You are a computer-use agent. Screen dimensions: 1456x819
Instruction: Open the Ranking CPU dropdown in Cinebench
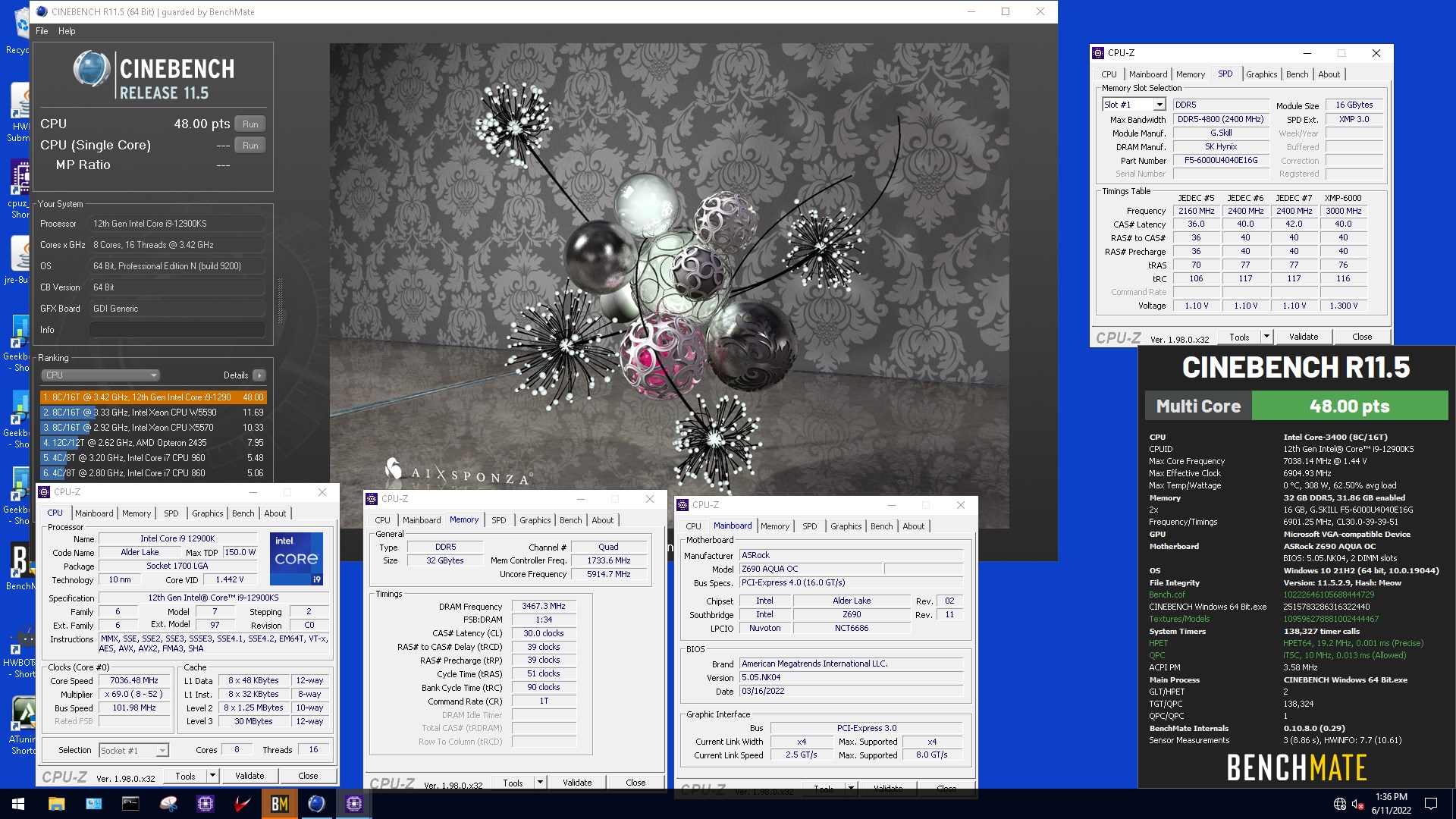click(x=100, y=375)
